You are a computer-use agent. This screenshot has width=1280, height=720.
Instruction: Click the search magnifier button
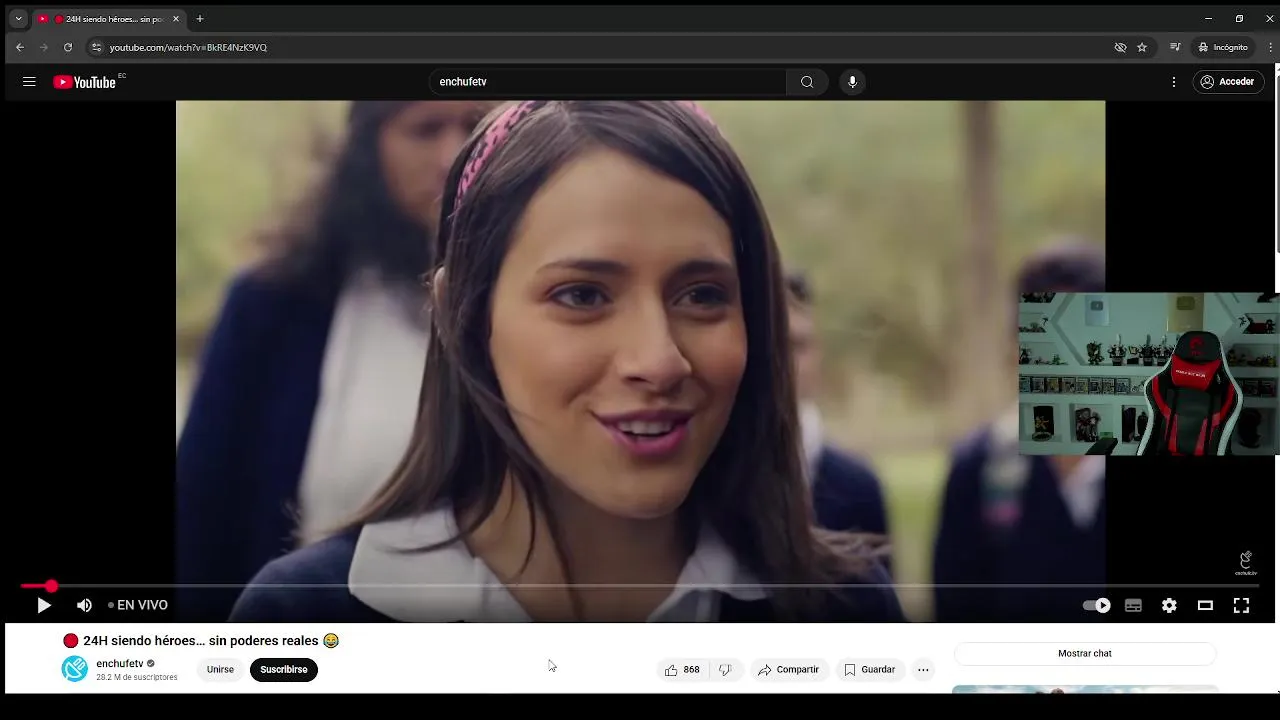[807, 82]
